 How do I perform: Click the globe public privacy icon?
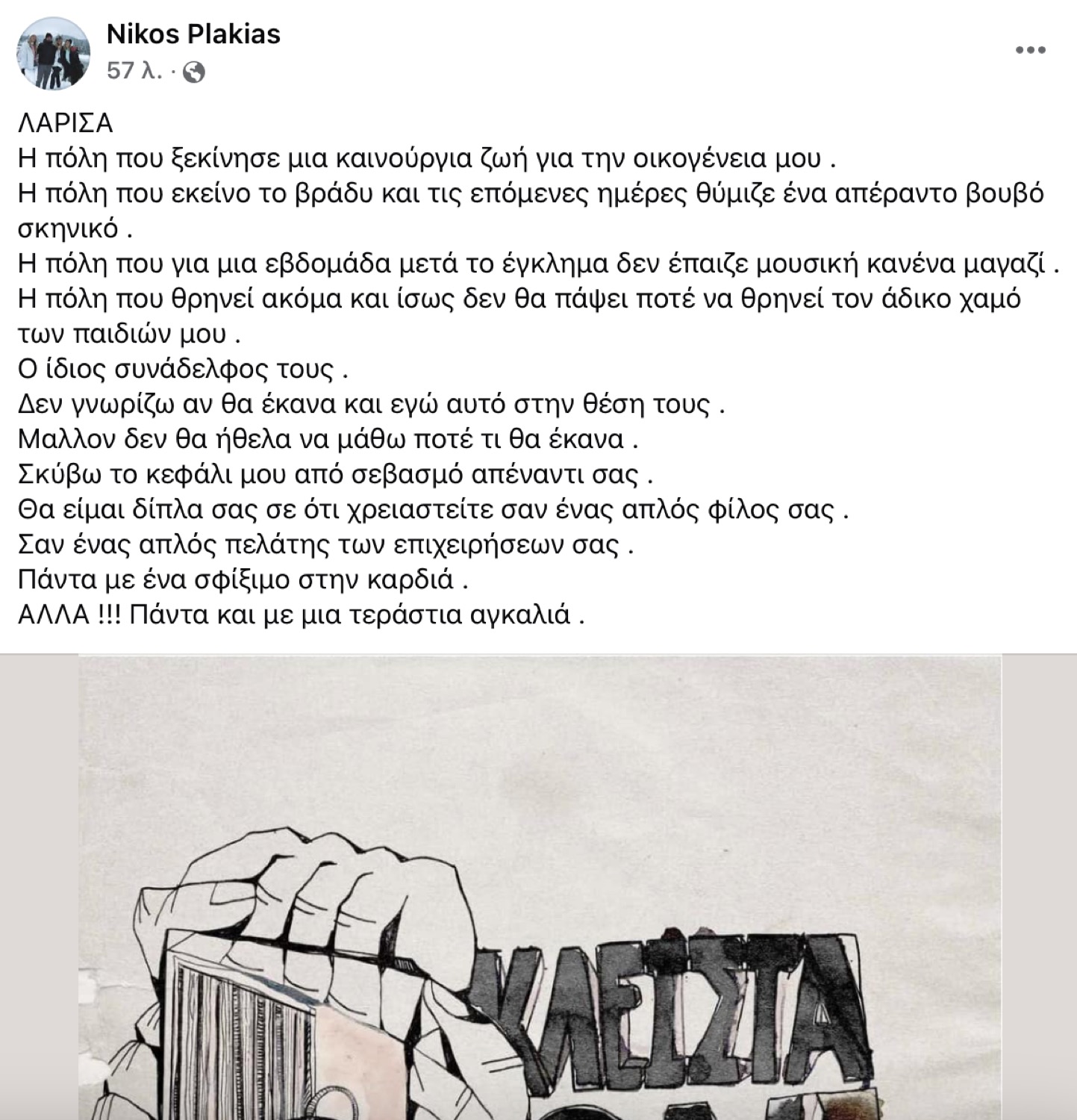pyautogui.click(x=194, y=72)
